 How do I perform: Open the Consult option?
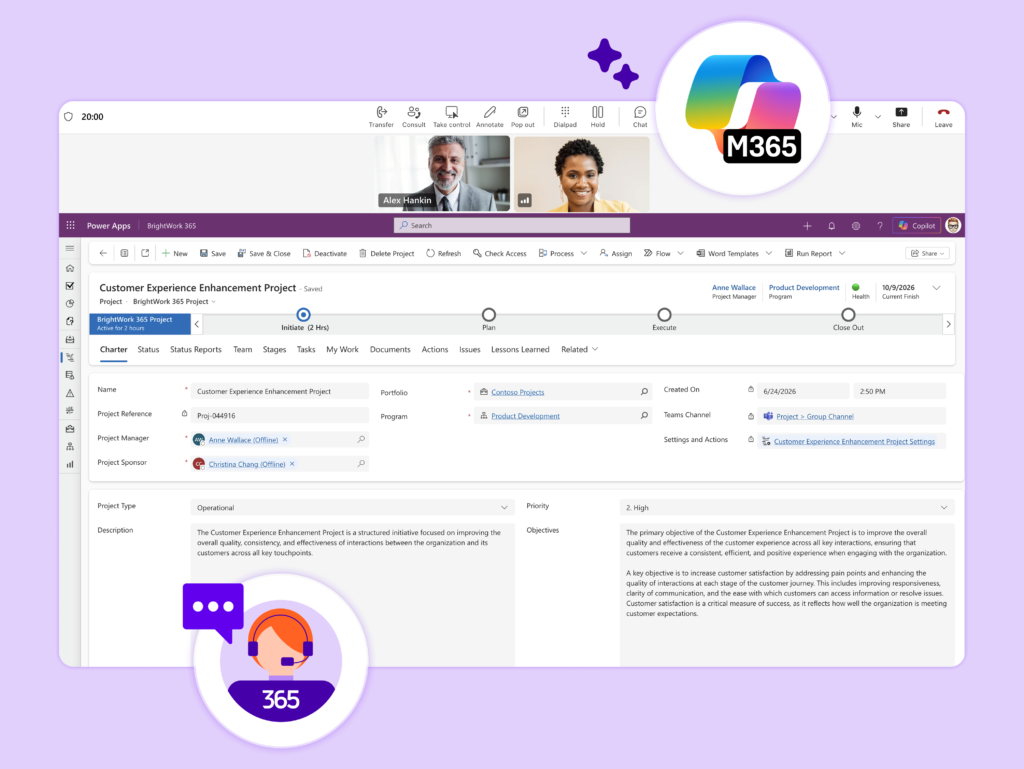413,117
